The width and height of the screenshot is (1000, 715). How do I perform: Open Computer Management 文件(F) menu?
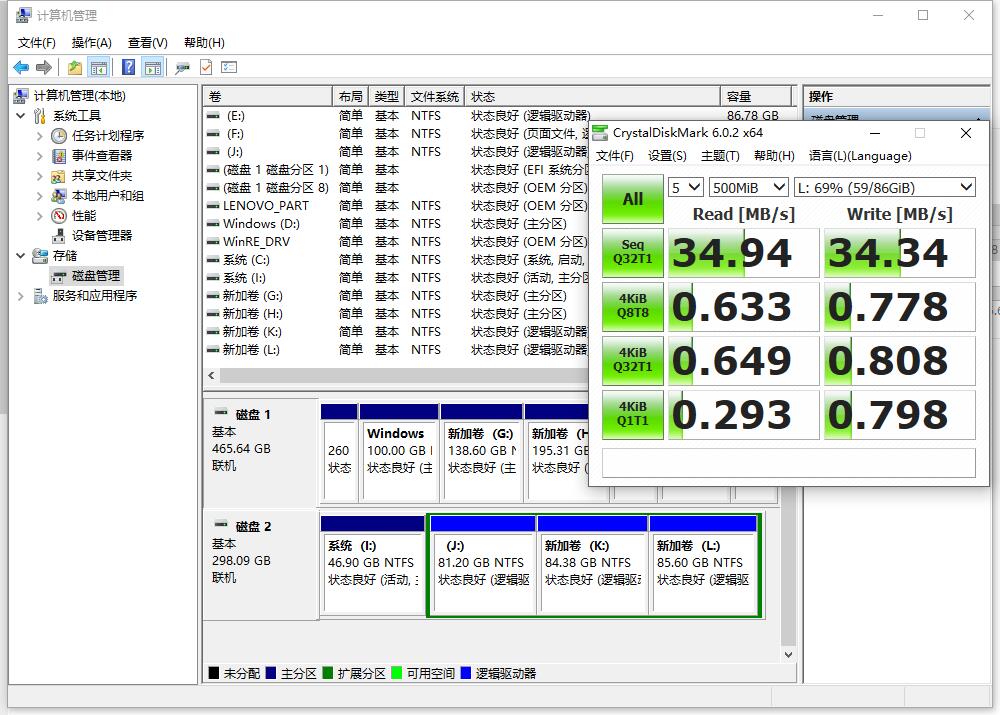pos(36,43)
